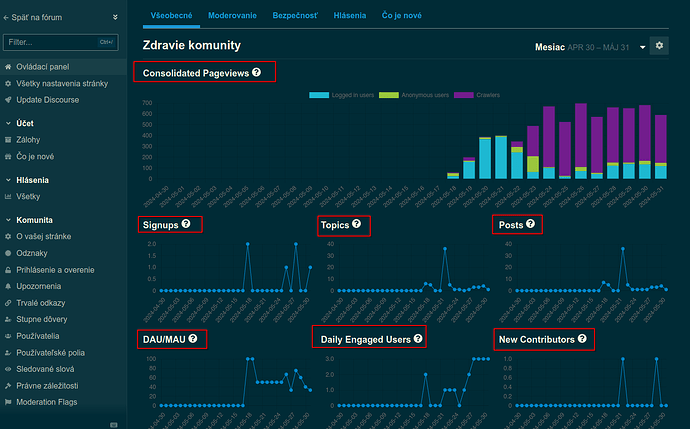The width and height of the screenshot is (690, 429).
Task: Toggle Anonymous users legend series
Action: (x=414, y=95)
